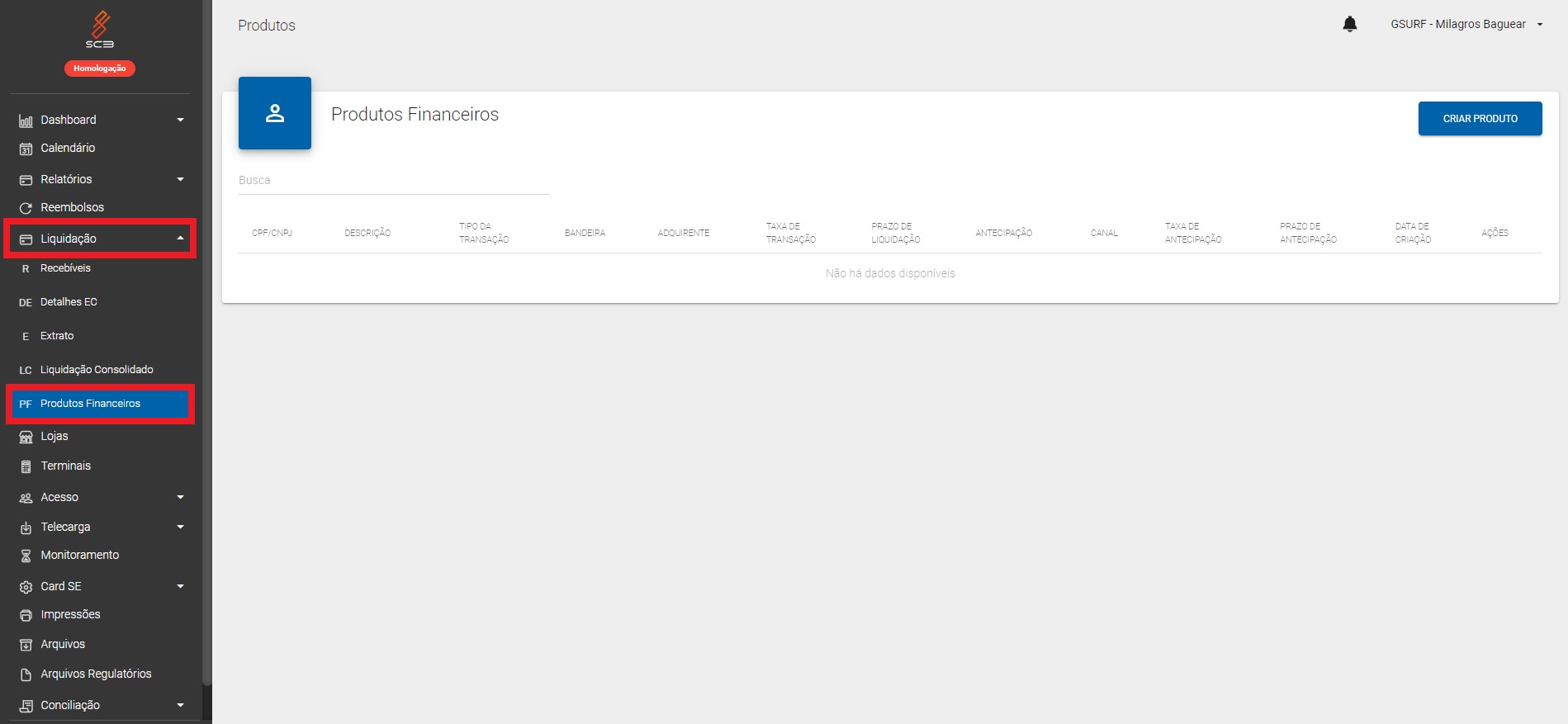Click the Busca search field
The height and width of the screenshot is (724, 1568).
(x=393, y=181)
